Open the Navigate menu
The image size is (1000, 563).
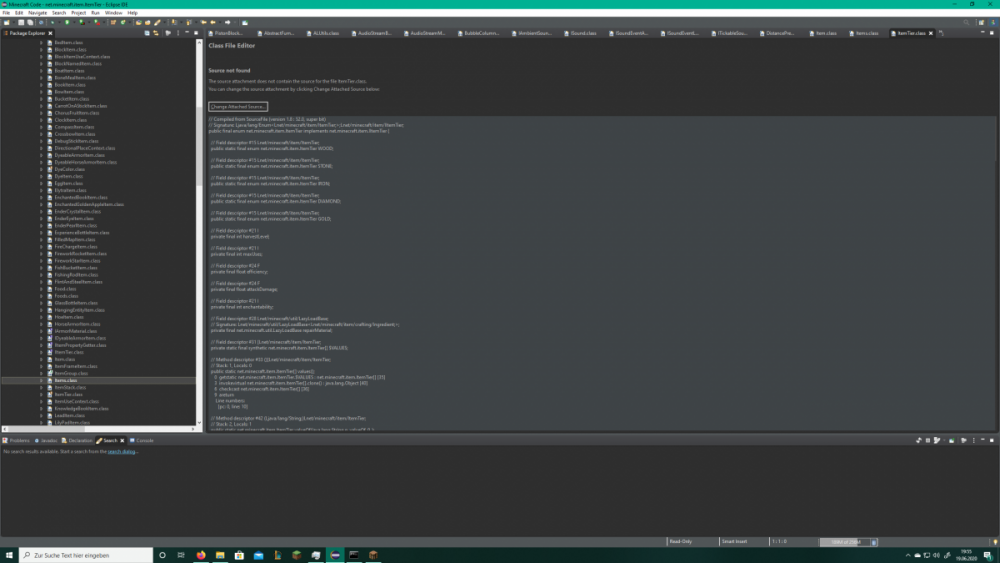coord(37,12)
